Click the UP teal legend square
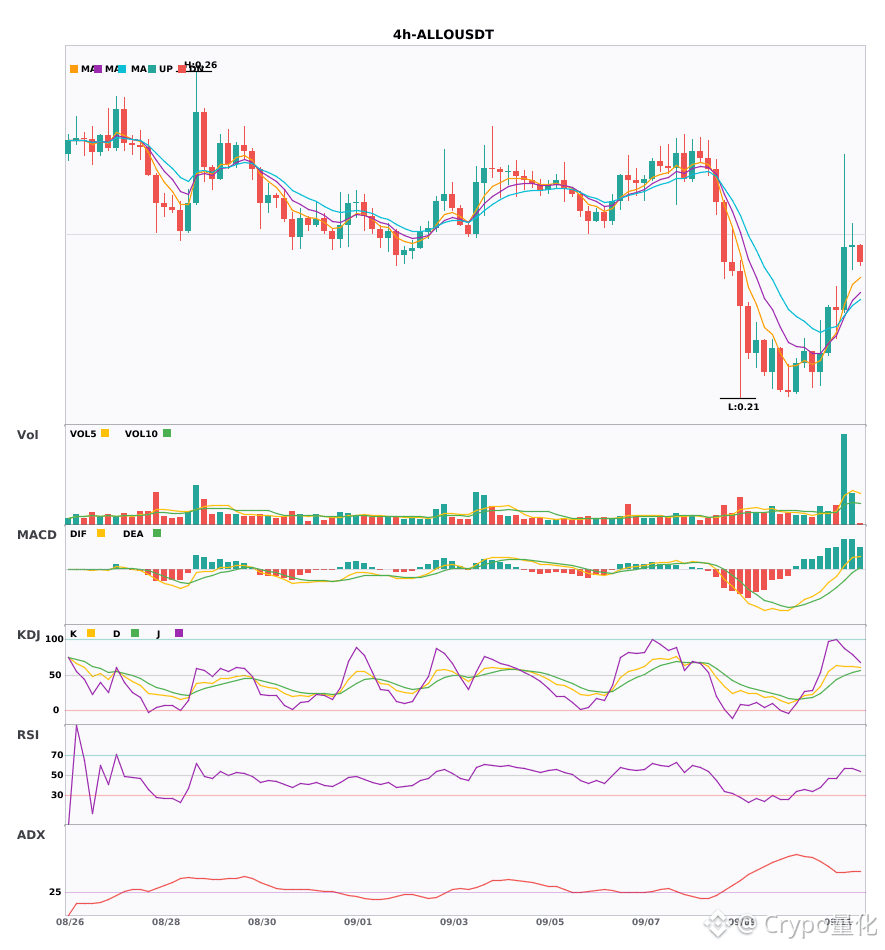This screenshot has width=885, height=950. tap(152, 69)
